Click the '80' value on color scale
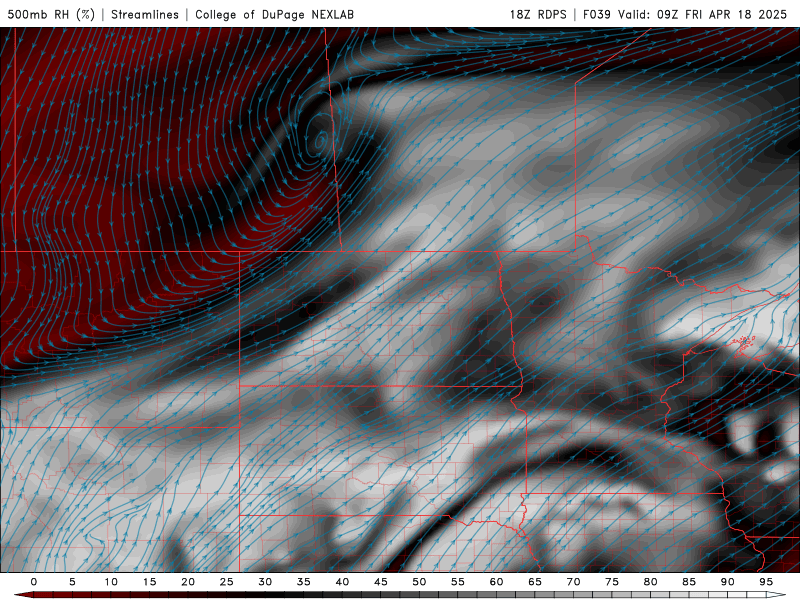Screen dimensions: 800x600 coord(650,582)
